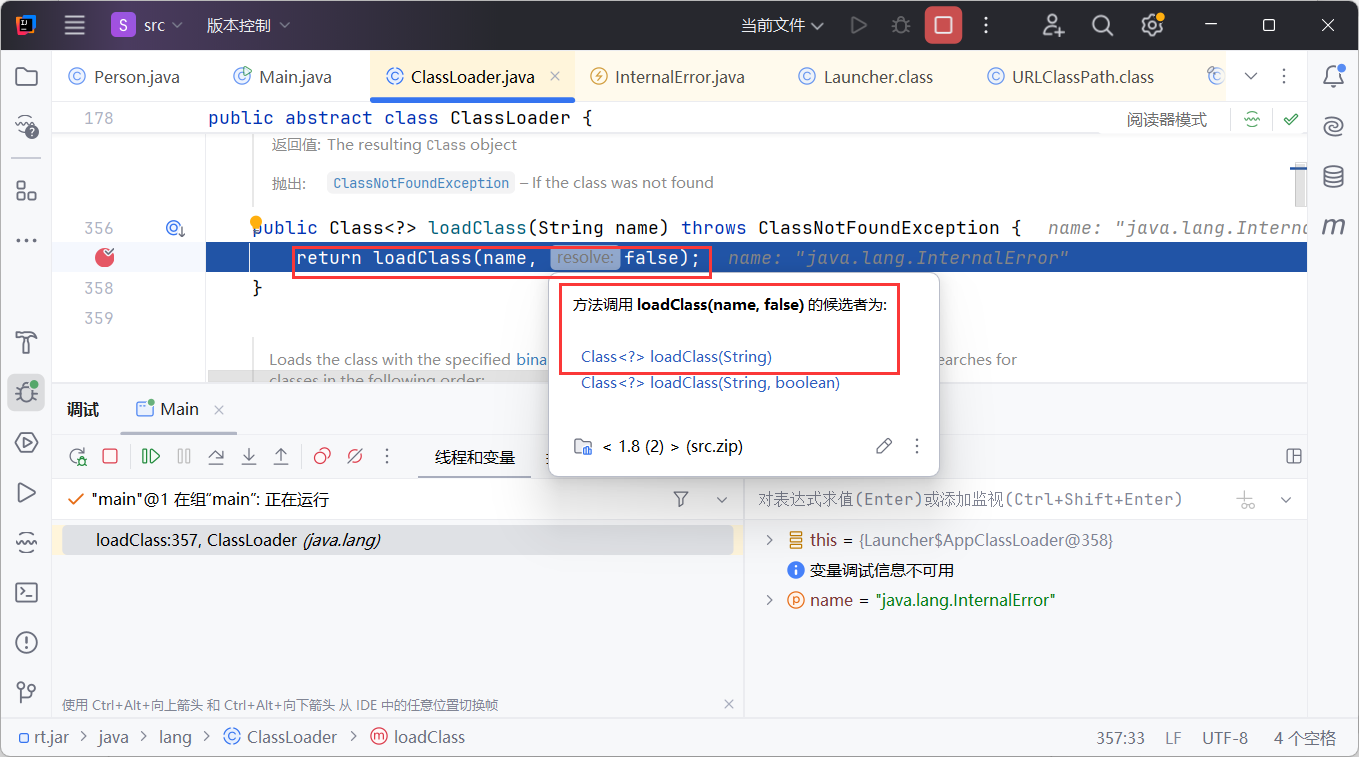Click the editor's vertical scrollbar thumb
The image size is (1359, 757).
pos(1299,183)
